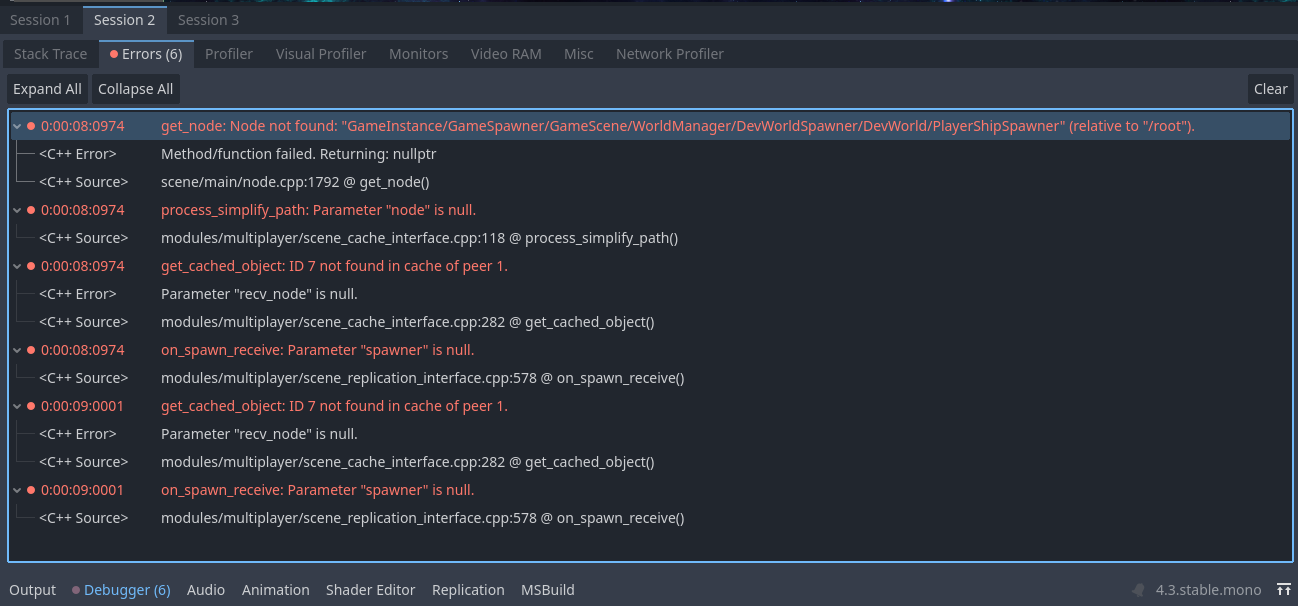The width and height of the screenshot is (1298, 606).
Task: Click red error dot on get_node error
Action: click(31, 126)
